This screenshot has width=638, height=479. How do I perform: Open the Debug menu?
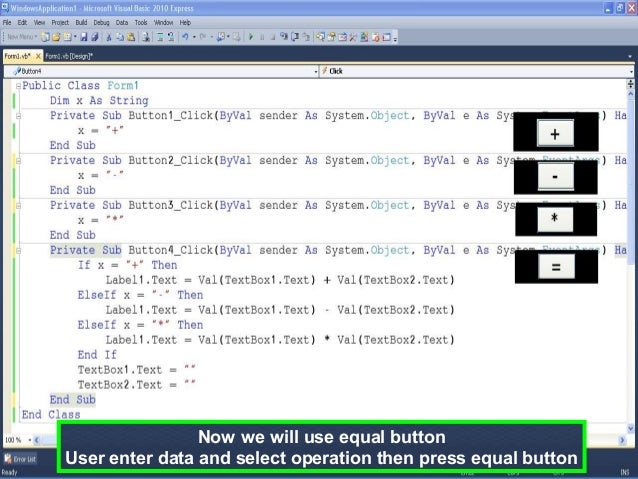pos(101,23)
